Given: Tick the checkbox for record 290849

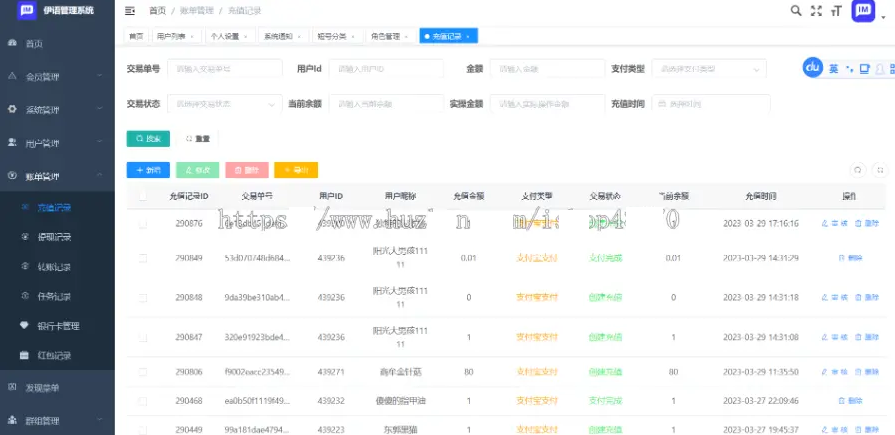Looking at the screenshot, I should pos(143,258).
